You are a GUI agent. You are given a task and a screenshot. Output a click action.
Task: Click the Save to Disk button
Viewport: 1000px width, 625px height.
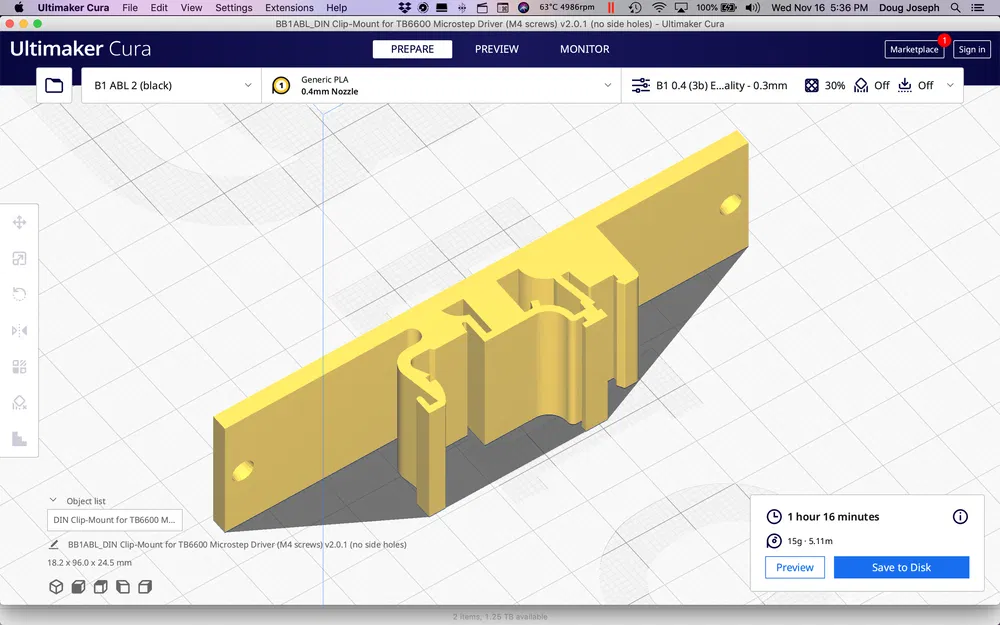[901, 568]
